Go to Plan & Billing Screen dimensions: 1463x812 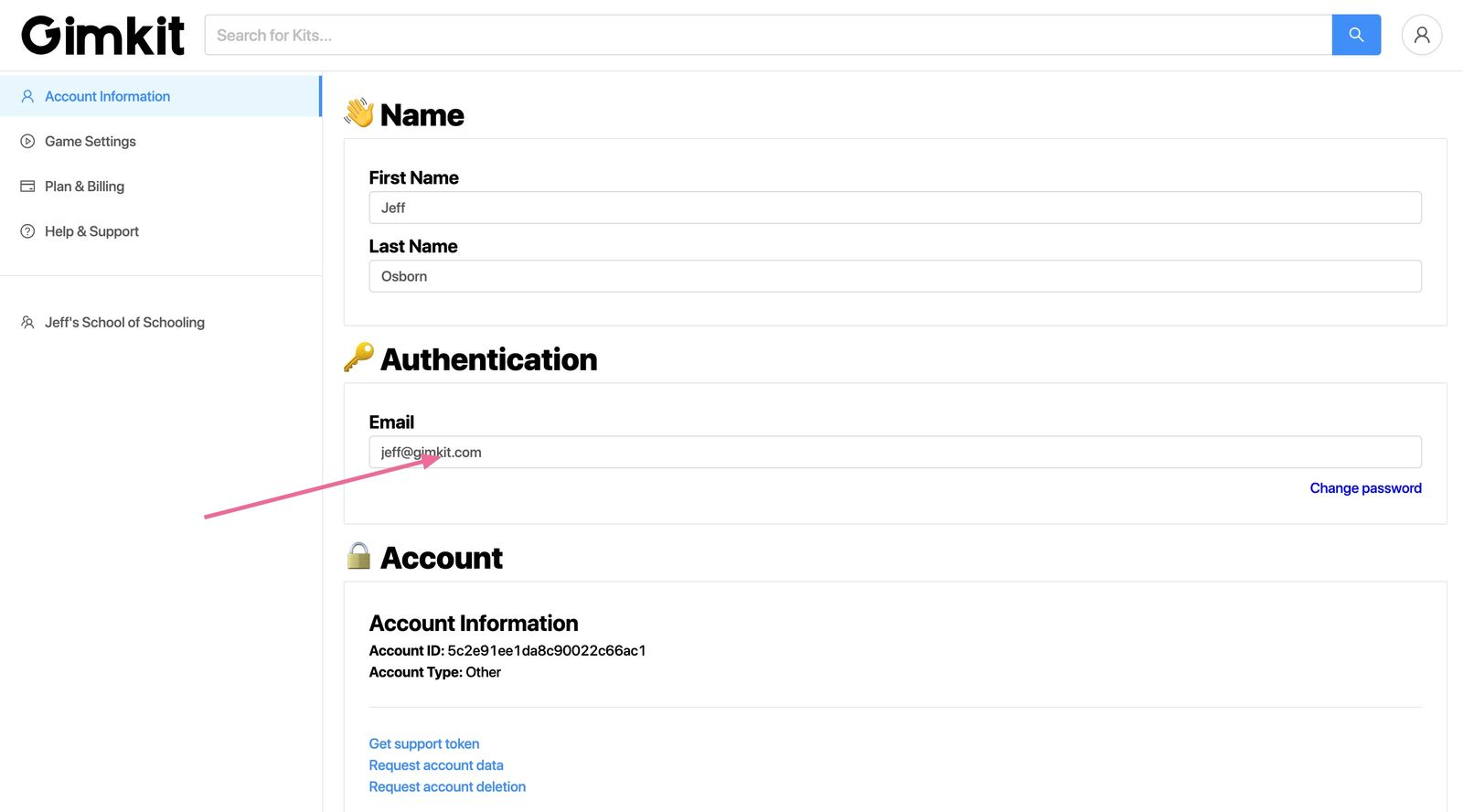coord(160,186)
